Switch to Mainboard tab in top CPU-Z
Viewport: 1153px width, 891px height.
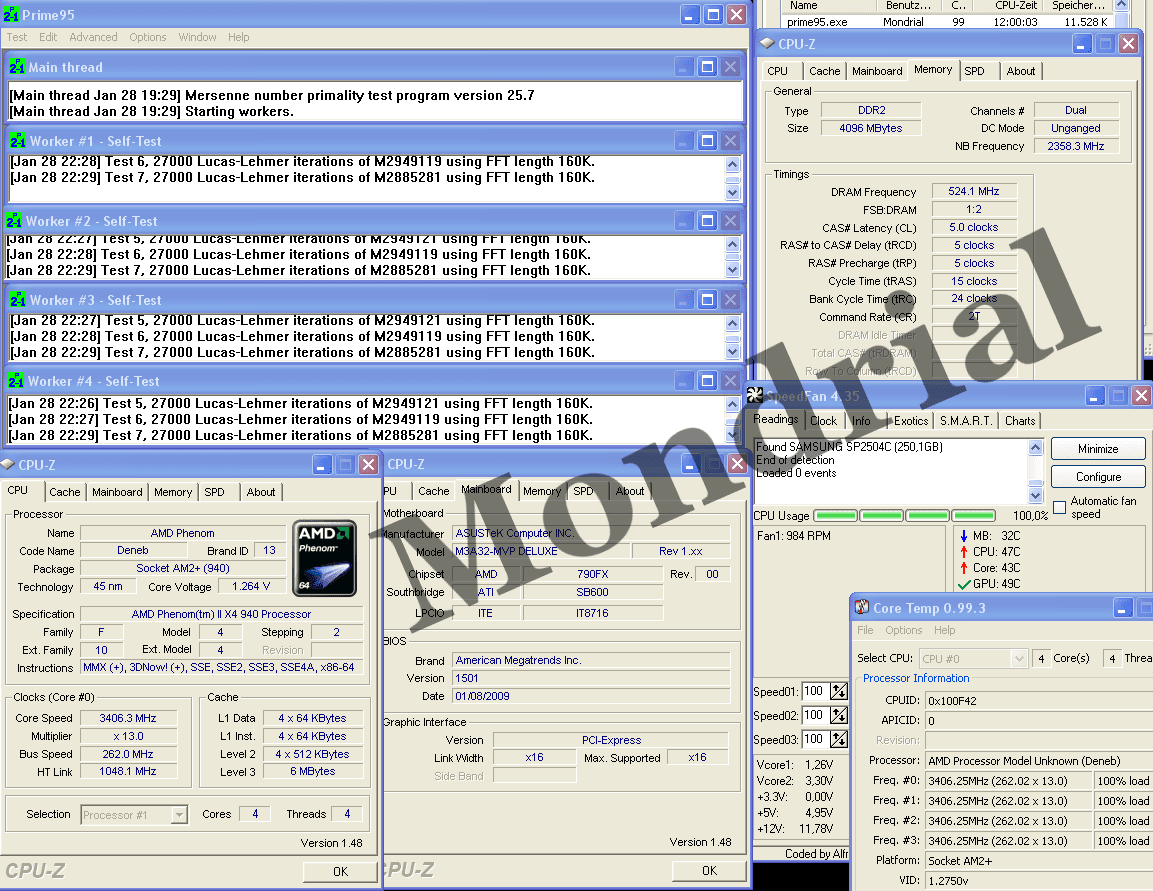coord(877,71)
